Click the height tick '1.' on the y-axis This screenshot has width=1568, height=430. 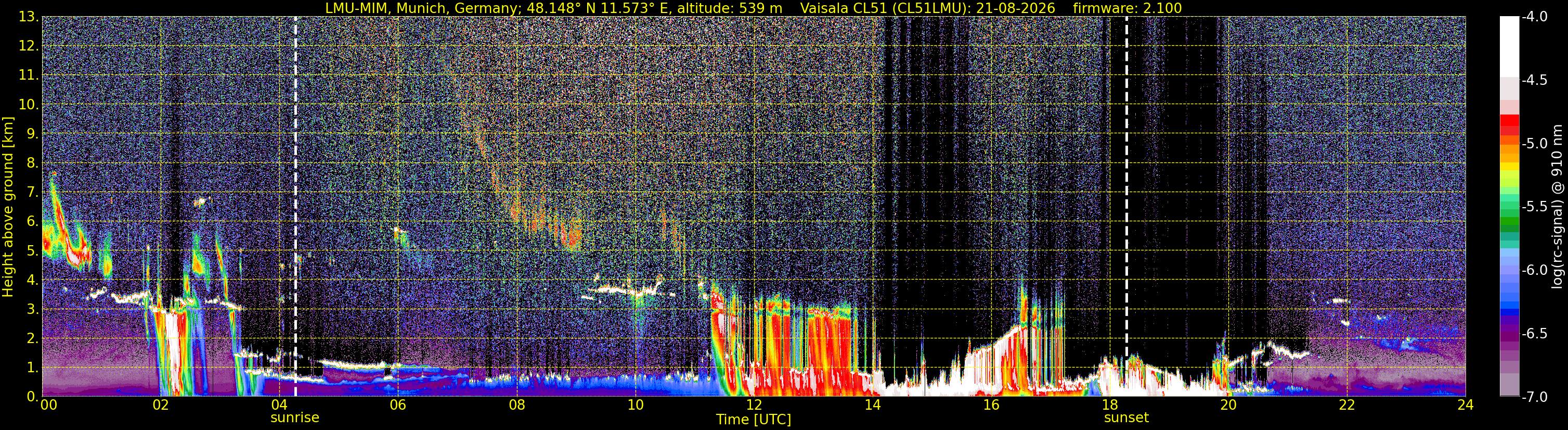point(33,368)
